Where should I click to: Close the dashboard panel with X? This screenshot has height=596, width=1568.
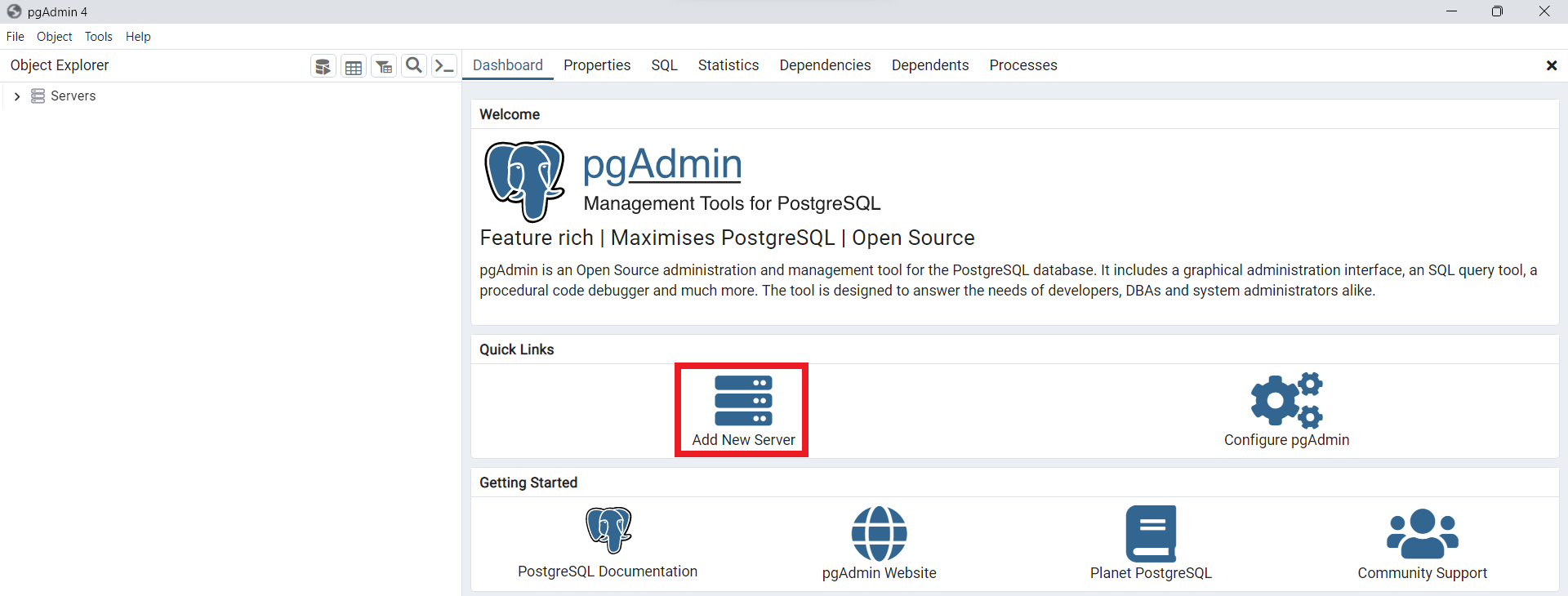point(1552,65)
